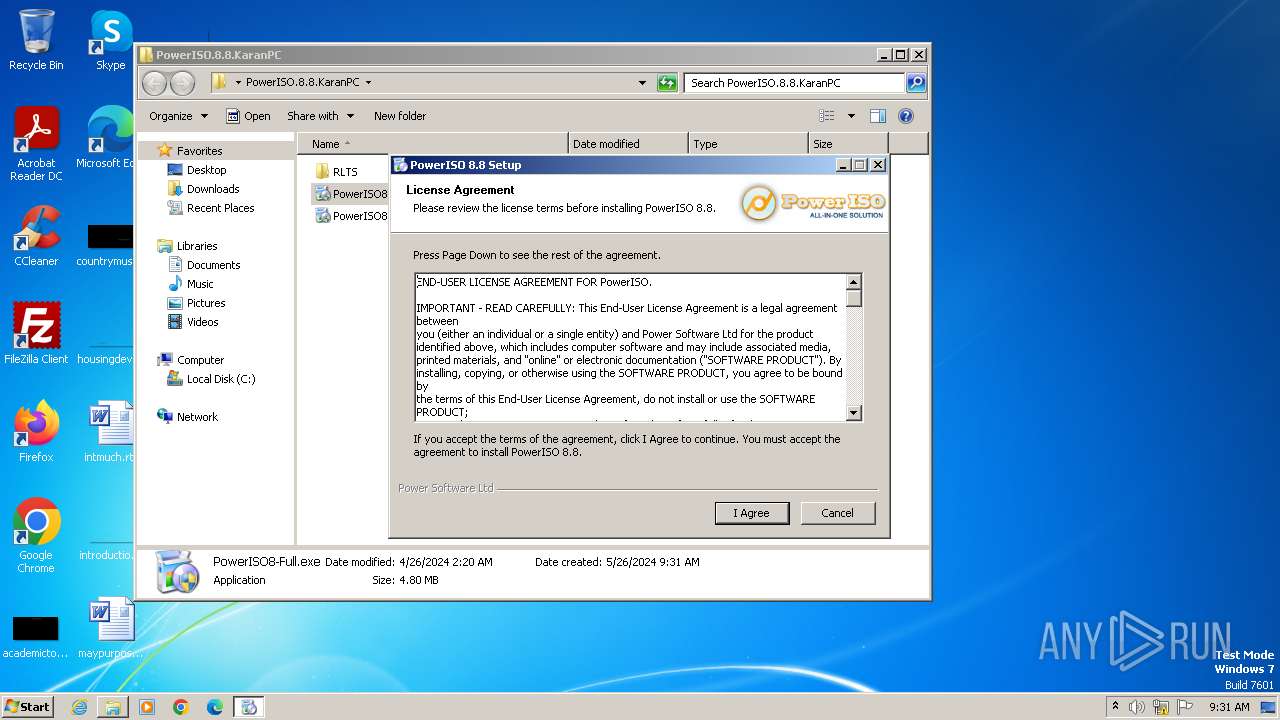Open Music library
This screenshot has height=720, width=1280.
point(190,284)
